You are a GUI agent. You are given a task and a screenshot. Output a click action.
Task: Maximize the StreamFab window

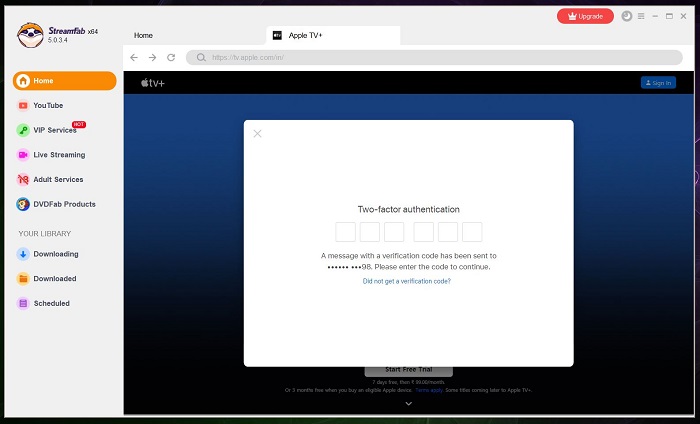669,16
